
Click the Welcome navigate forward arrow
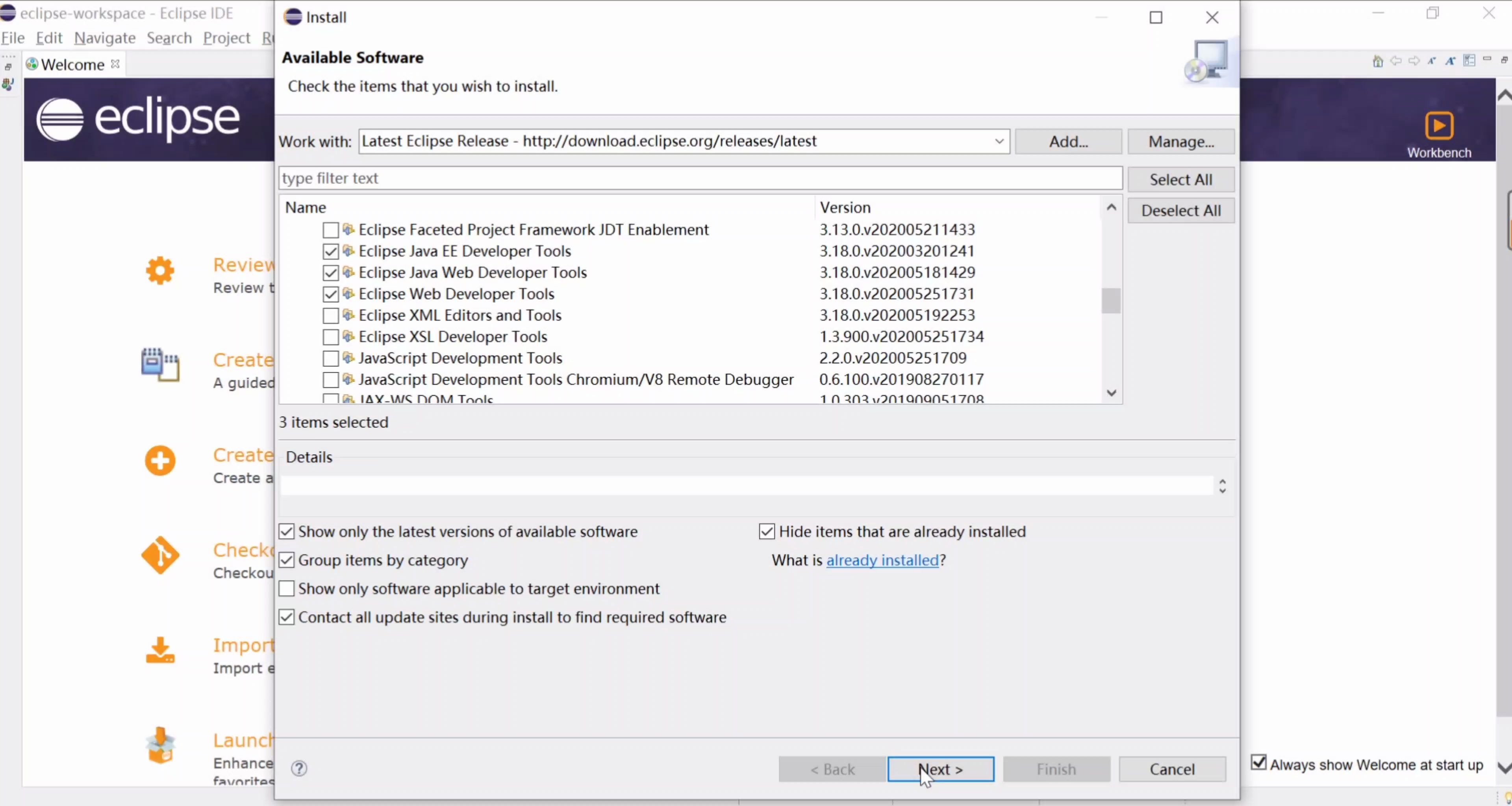[1415, 61]
